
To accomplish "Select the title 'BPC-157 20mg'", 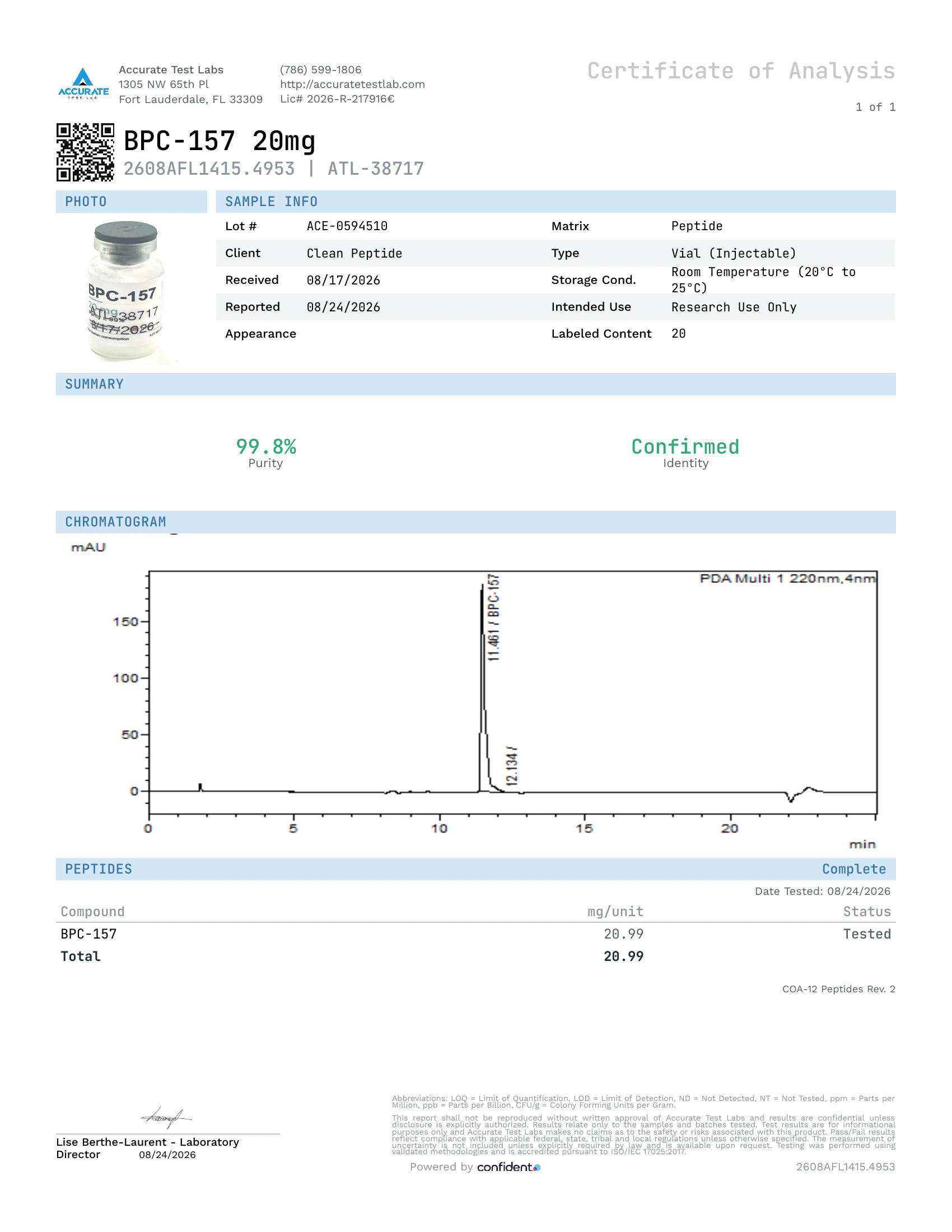I will click(220, 141).
